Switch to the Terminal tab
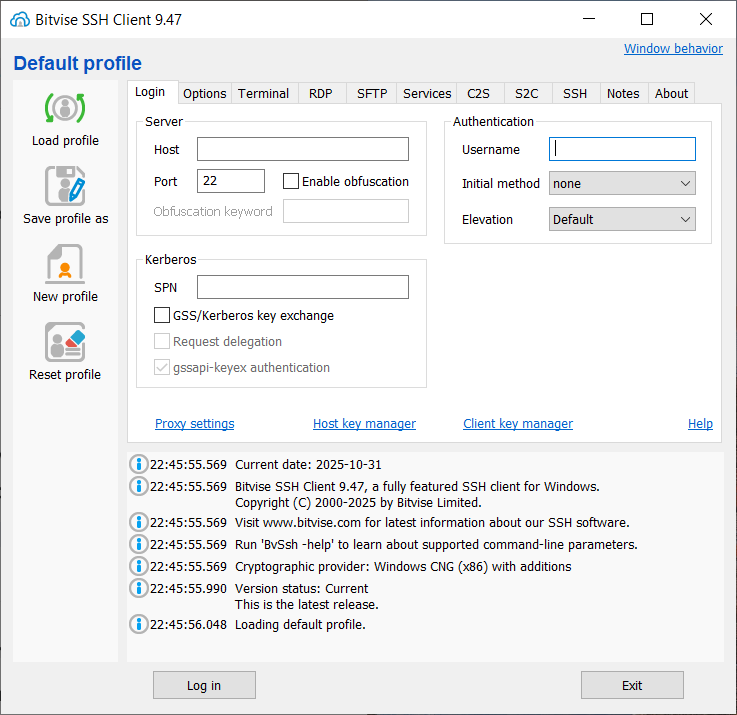 (x=263, y=94)
